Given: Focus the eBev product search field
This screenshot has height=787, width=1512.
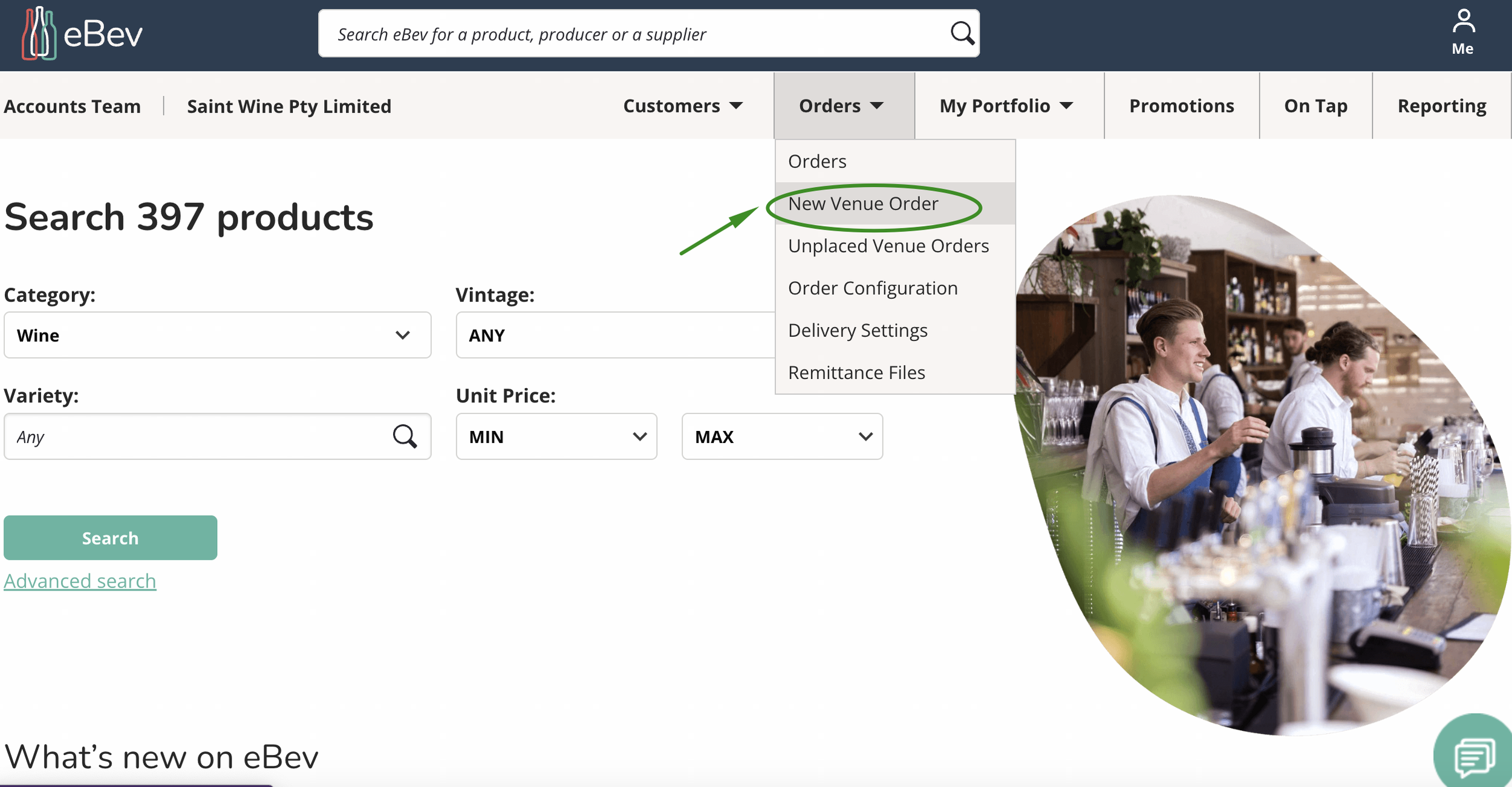Looking at the screenshot, I should click(x=635, y=34).
